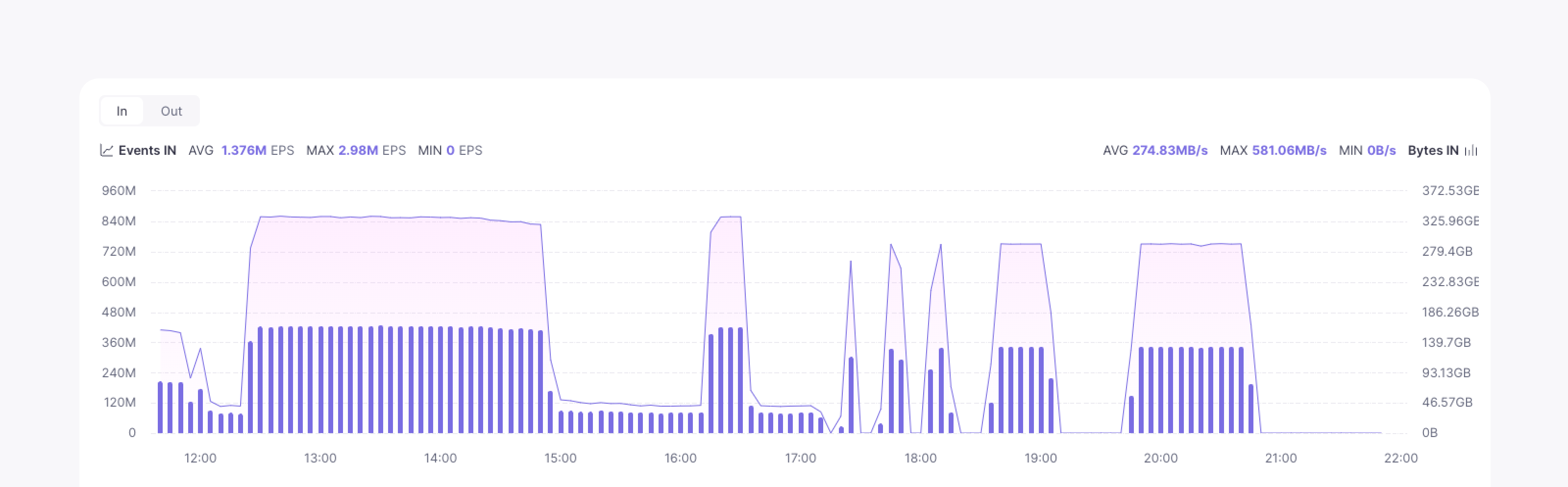This screenshot has height=487, width=1568.
Task: Click the 600M left axis label
Action: (x=119, y=282)
